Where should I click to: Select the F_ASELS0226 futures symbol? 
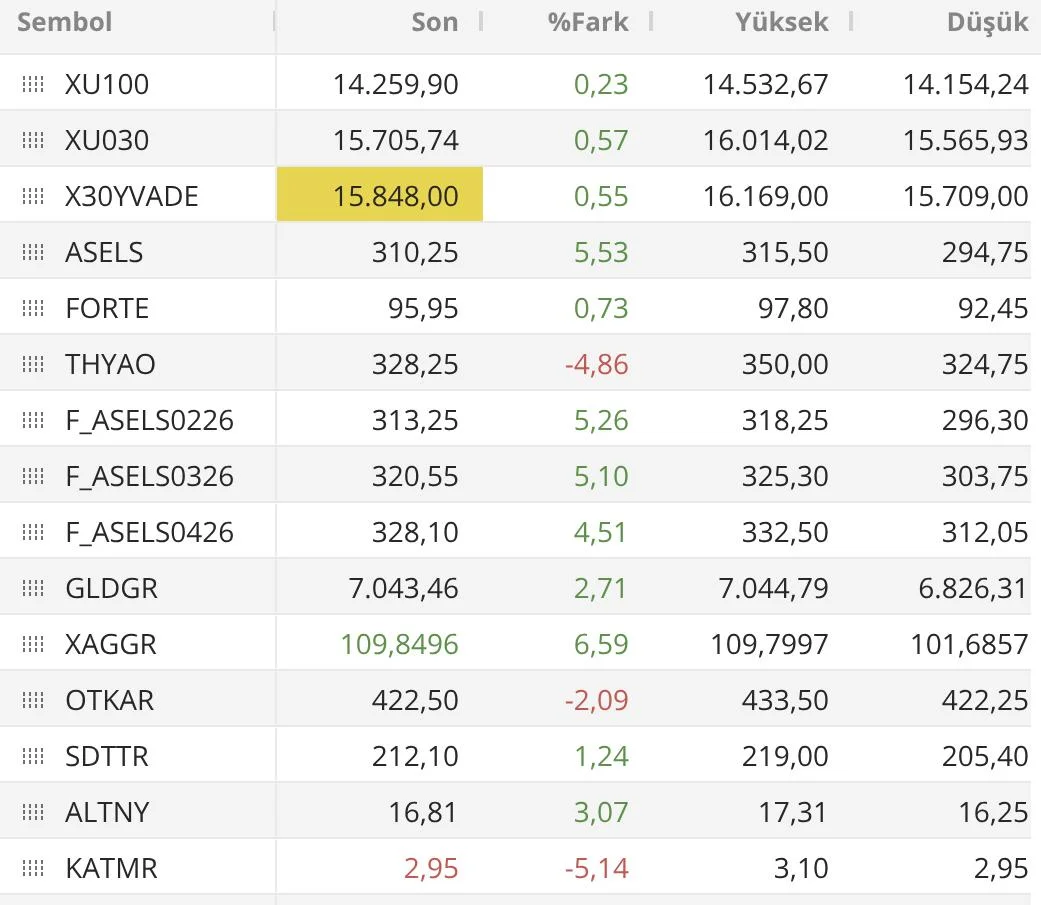(149, 420)
